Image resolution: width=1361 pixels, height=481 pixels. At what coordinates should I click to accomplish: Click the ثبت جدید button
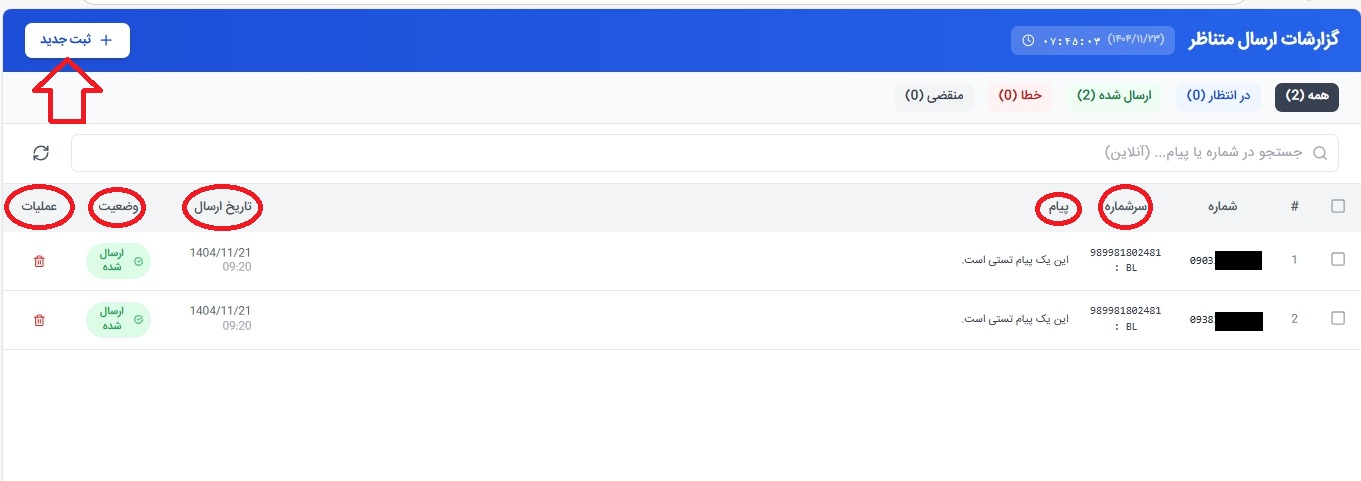pyautogui.click(x=77, y=40)
